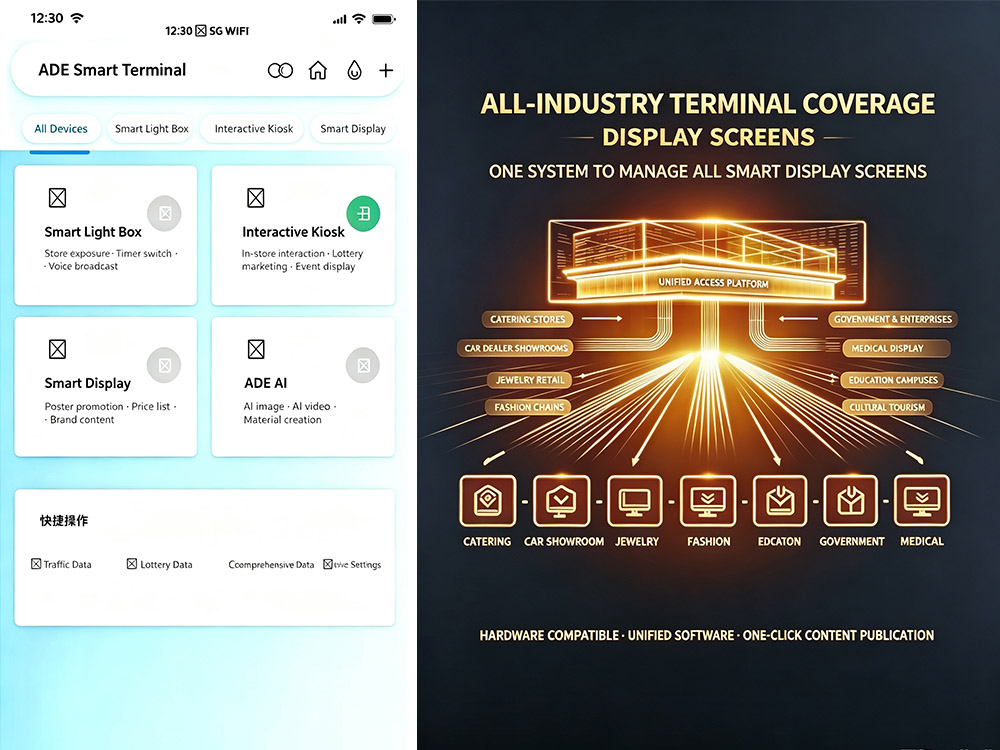Open the Smart Display card
Viewport: 1000px width, 750px height.
click(x=106, y=386)
